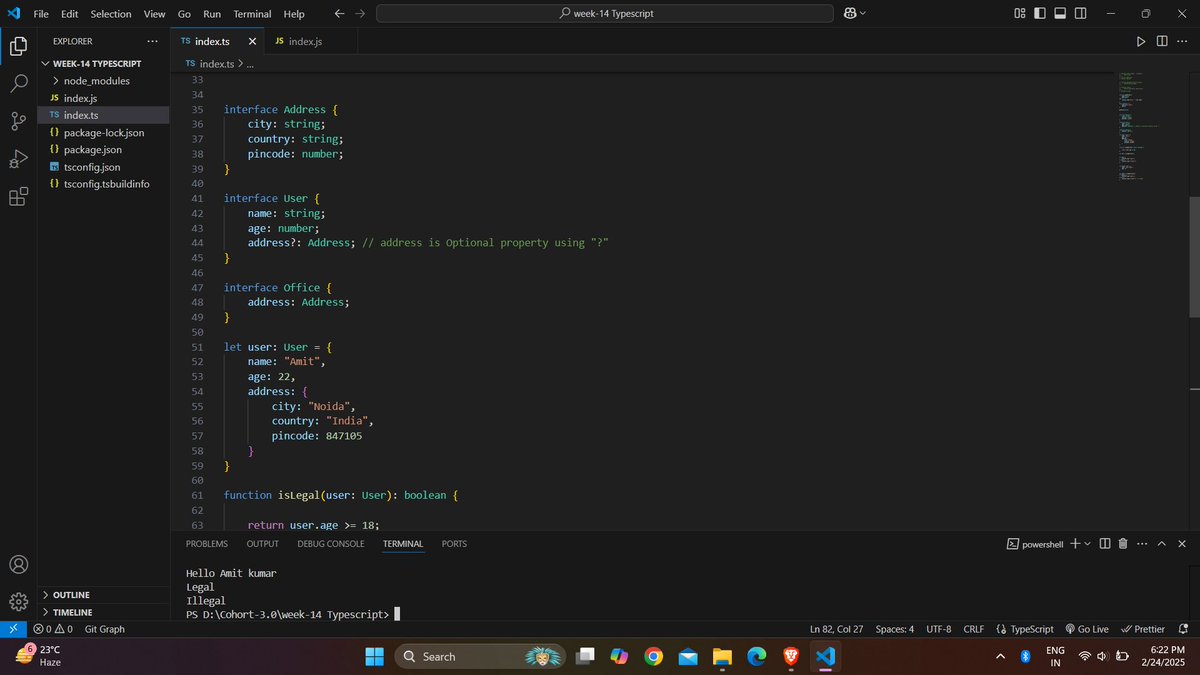
Task: Go back with the left arrow
Action: [339, 13]
